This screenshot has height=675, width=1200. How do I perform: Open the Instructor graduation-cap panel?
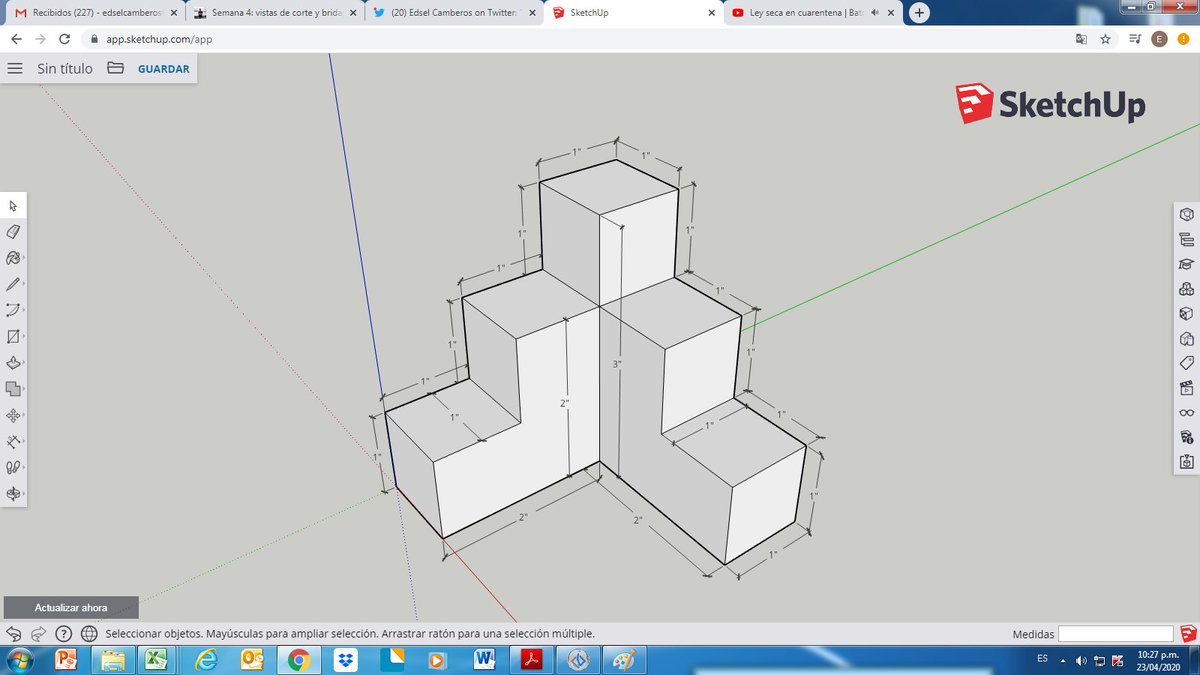1187,264
